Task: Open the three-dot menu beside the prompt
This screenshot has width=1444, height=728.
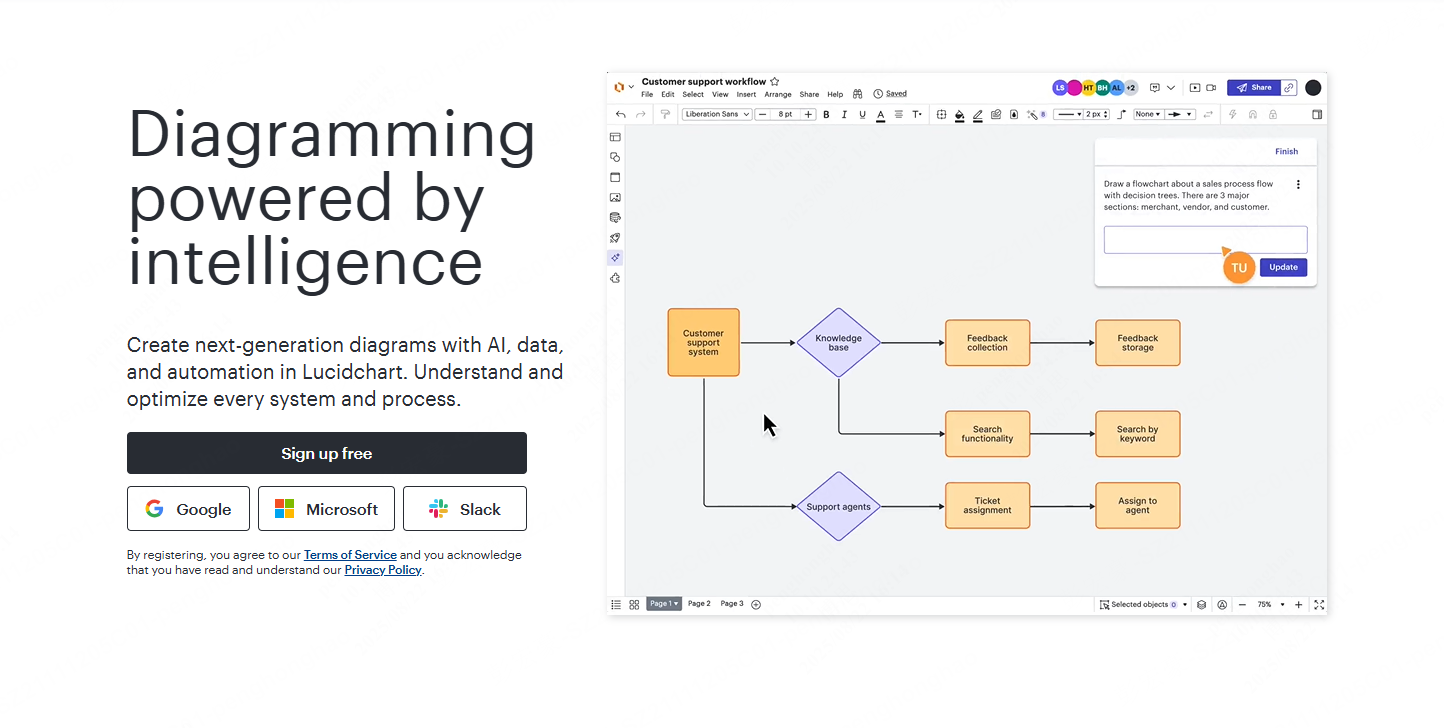Action: point(1298,185)
